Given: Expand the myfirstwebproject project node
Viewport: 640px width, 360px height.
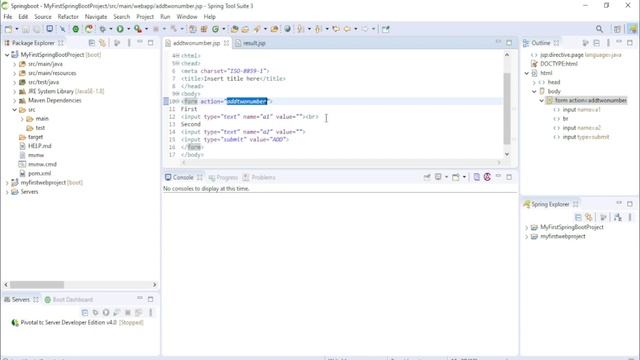Looking at the screenshot, I should click(x=7, y=182).
